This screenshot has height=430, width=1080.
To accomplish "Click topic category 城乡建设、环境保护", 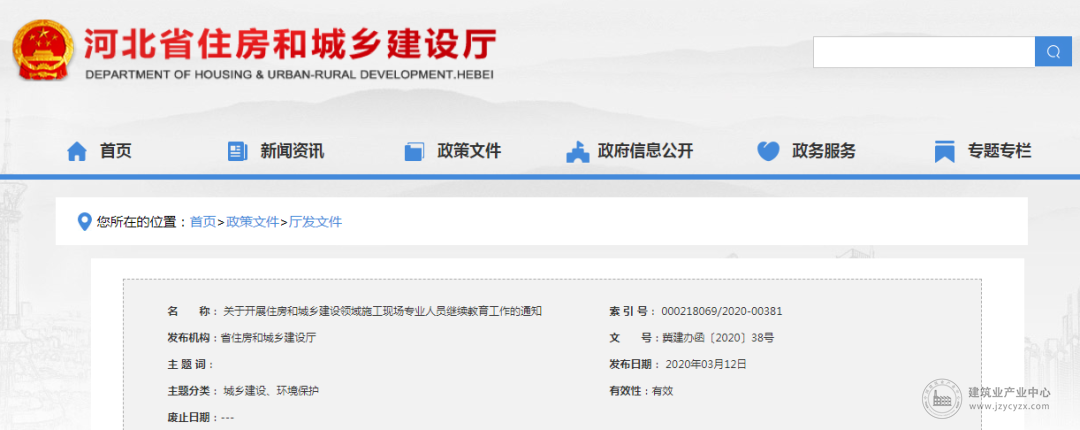I will pos(271,391).
